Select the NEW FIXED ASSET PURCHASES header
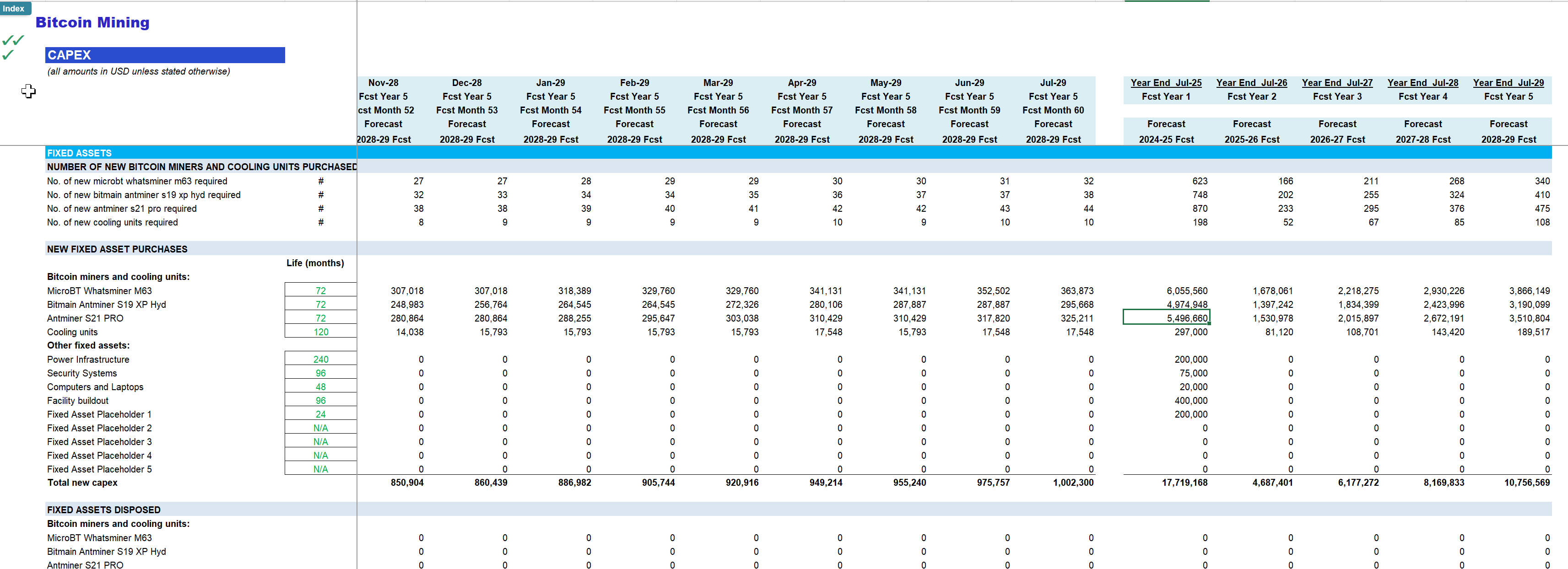This screenshot has height=569, width=1568. coord(117,249)
